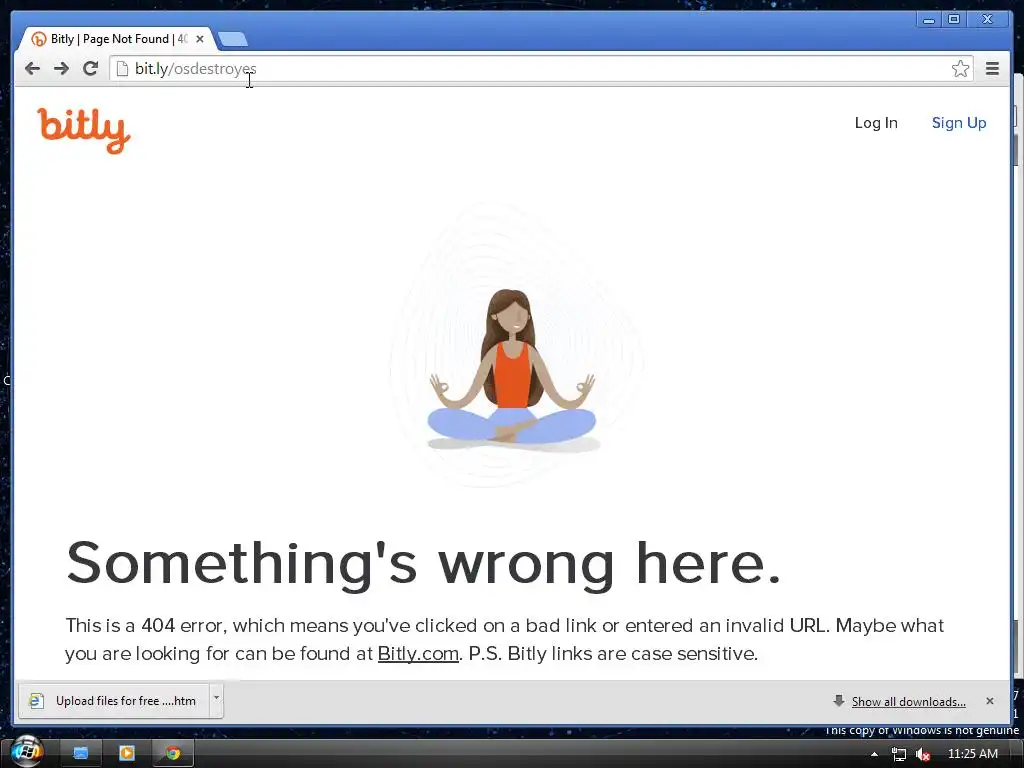Open the Sign Up page

959,123
